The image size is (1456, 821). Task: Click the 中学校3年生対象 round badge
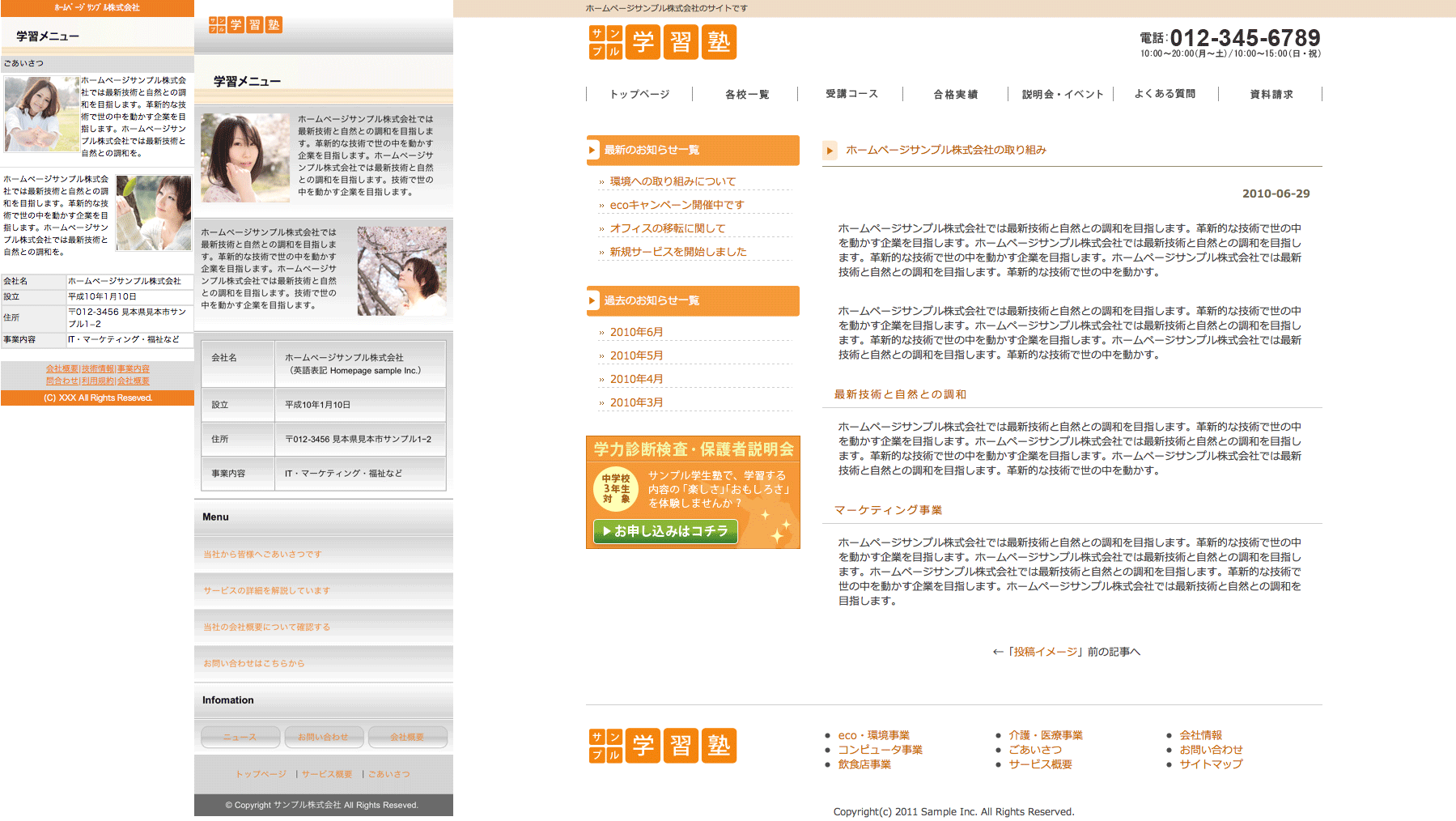point(615,489)
